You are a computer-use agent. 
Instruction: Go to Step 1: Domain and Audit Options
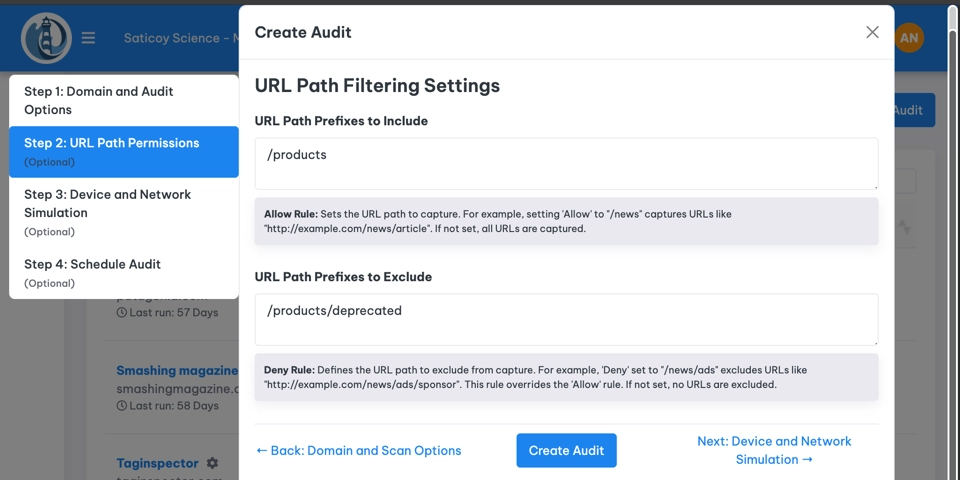[124, 100]
